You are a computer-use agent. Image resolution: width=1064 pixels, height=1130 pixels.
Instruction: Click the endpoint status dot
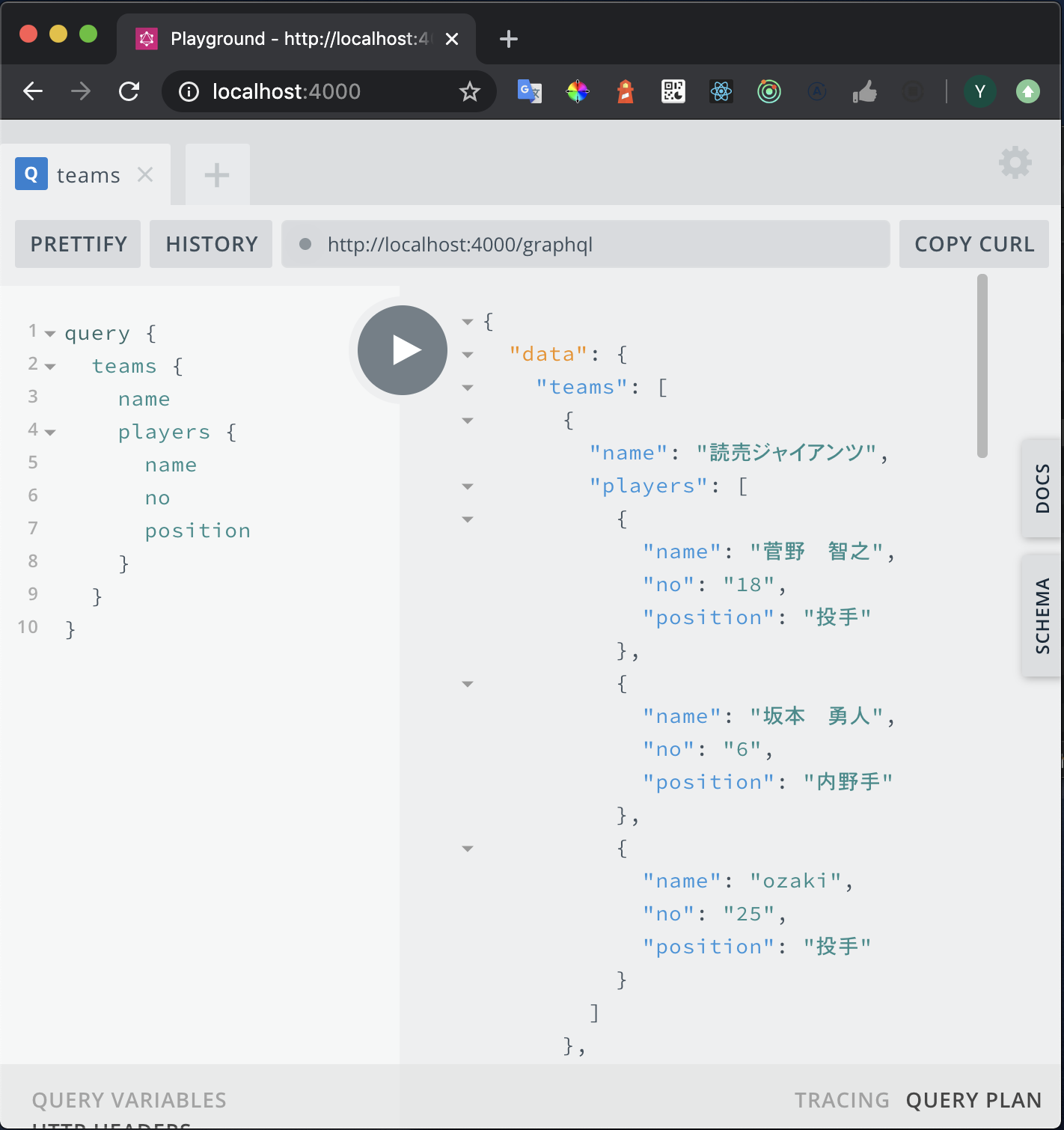pos(305,244)
